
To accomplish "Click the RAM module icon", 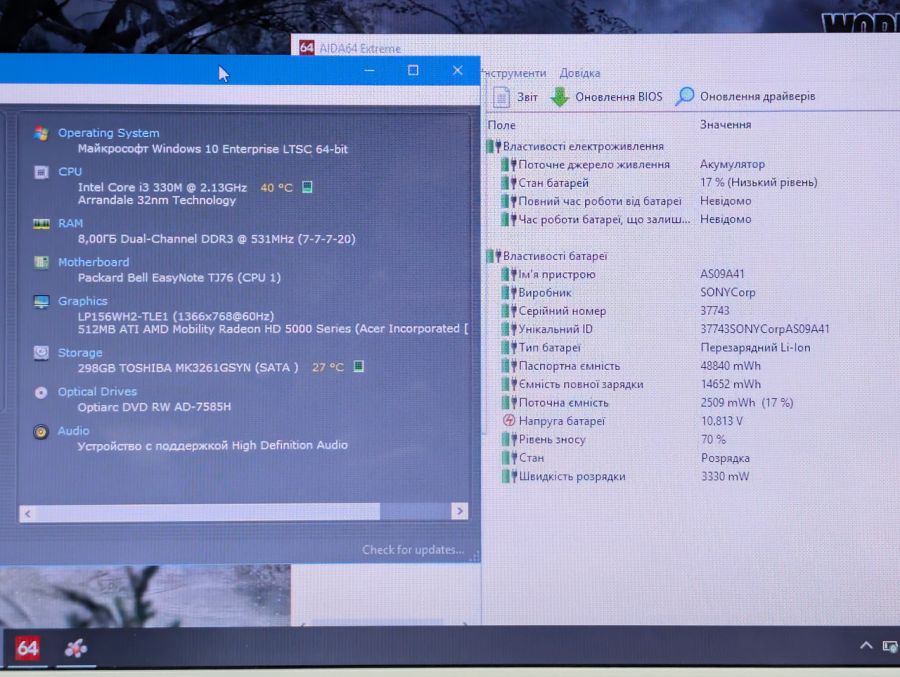I will [41, 223].
